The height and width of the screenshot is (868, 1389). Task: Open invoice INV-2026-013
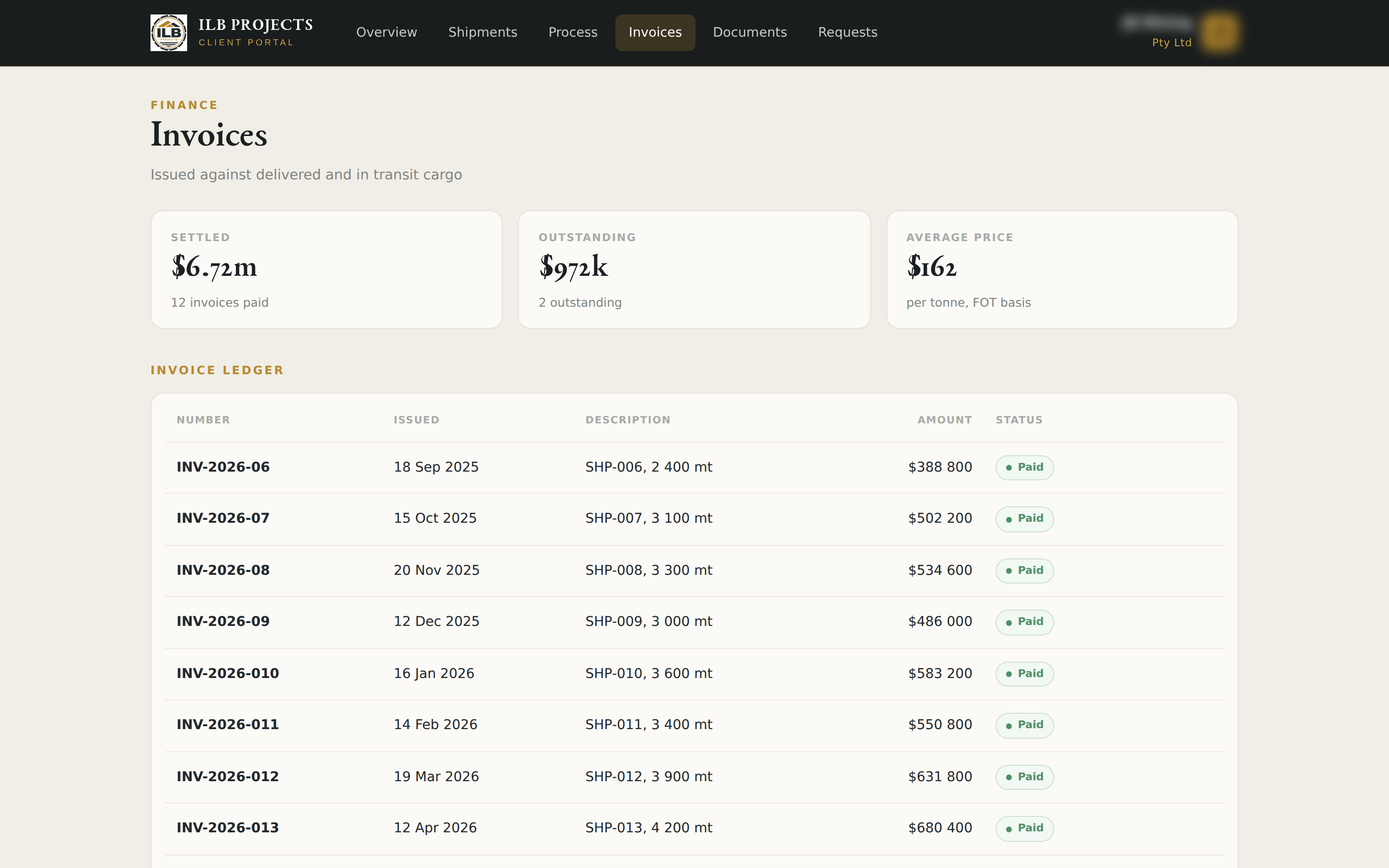227,828
